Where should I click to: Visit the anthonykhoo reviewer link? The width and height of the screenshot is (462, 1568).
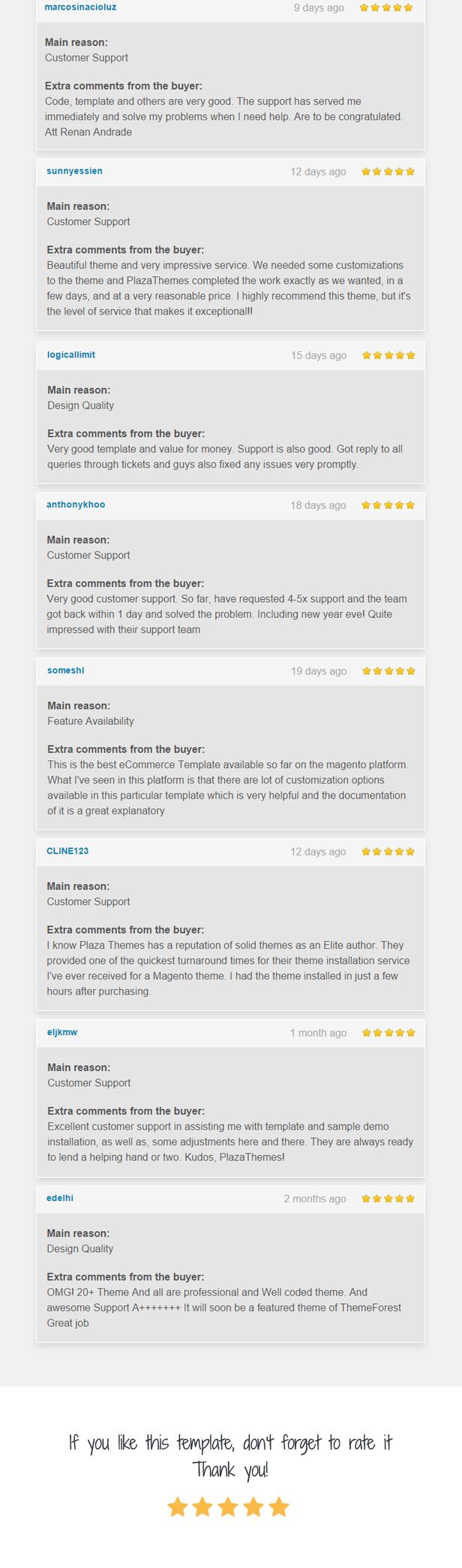pyautogui.click(x=76, y=505)
